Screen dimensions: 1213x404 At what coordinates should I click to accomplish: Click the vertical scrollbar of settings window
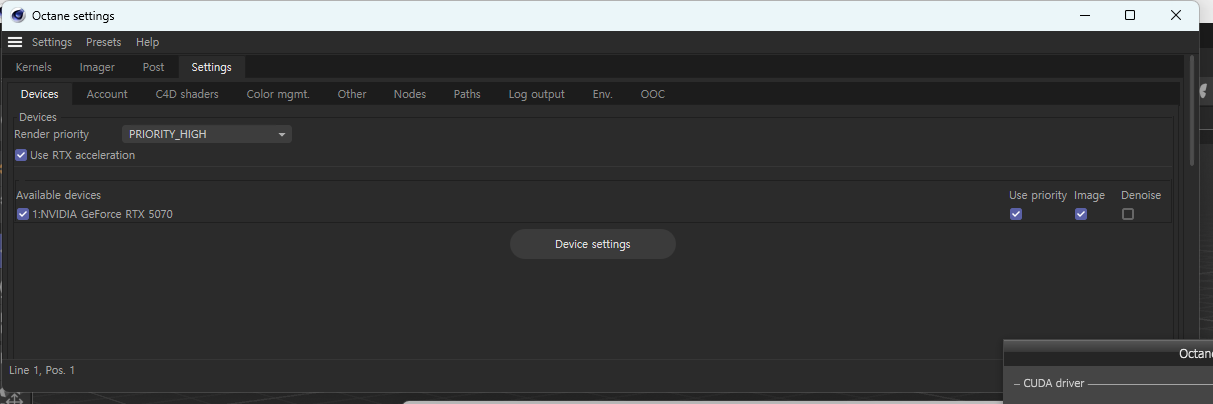tap(1190, 110)
